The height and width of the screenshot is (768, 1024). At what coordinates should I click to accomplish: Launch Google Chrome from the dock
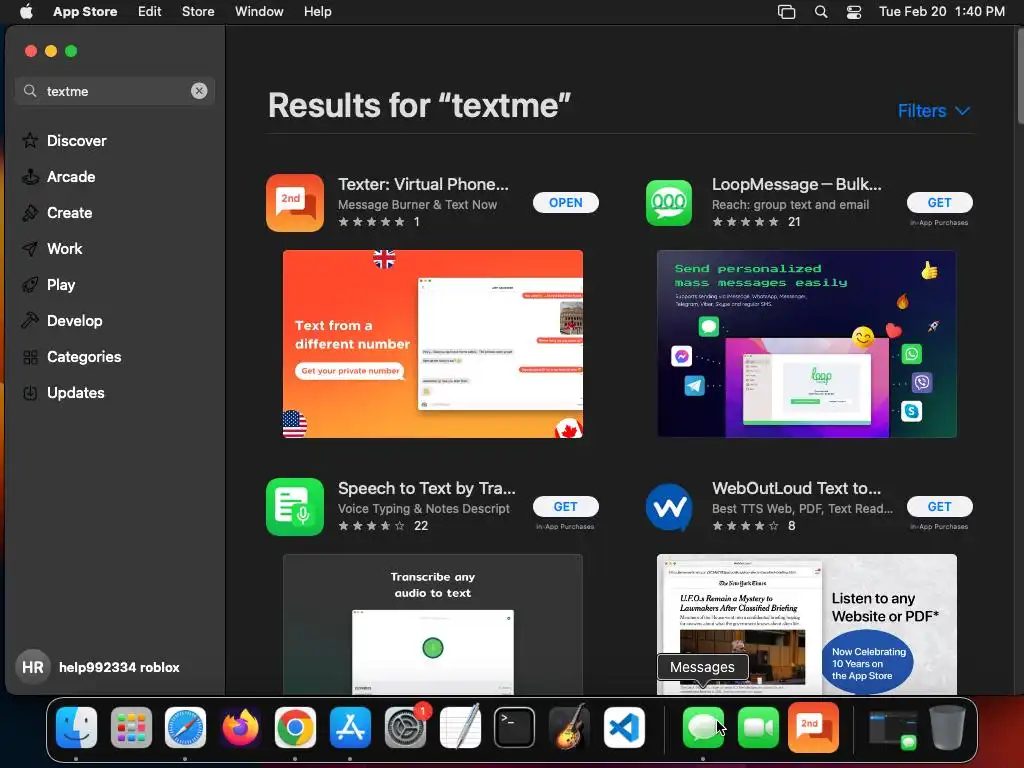click(295, 728)
